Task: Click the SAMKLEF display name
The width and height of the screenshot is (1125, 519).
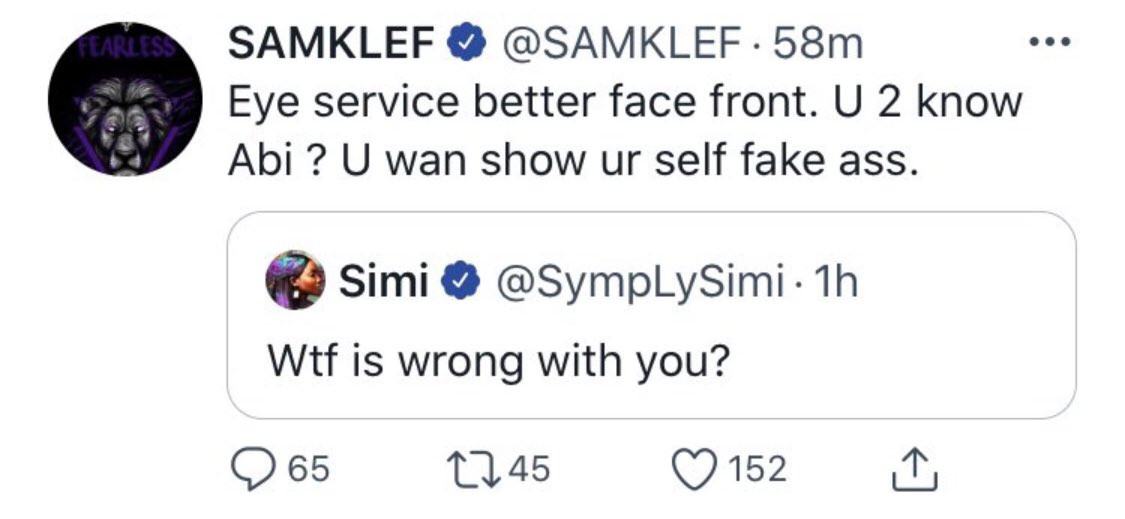Action: (332, 43)
